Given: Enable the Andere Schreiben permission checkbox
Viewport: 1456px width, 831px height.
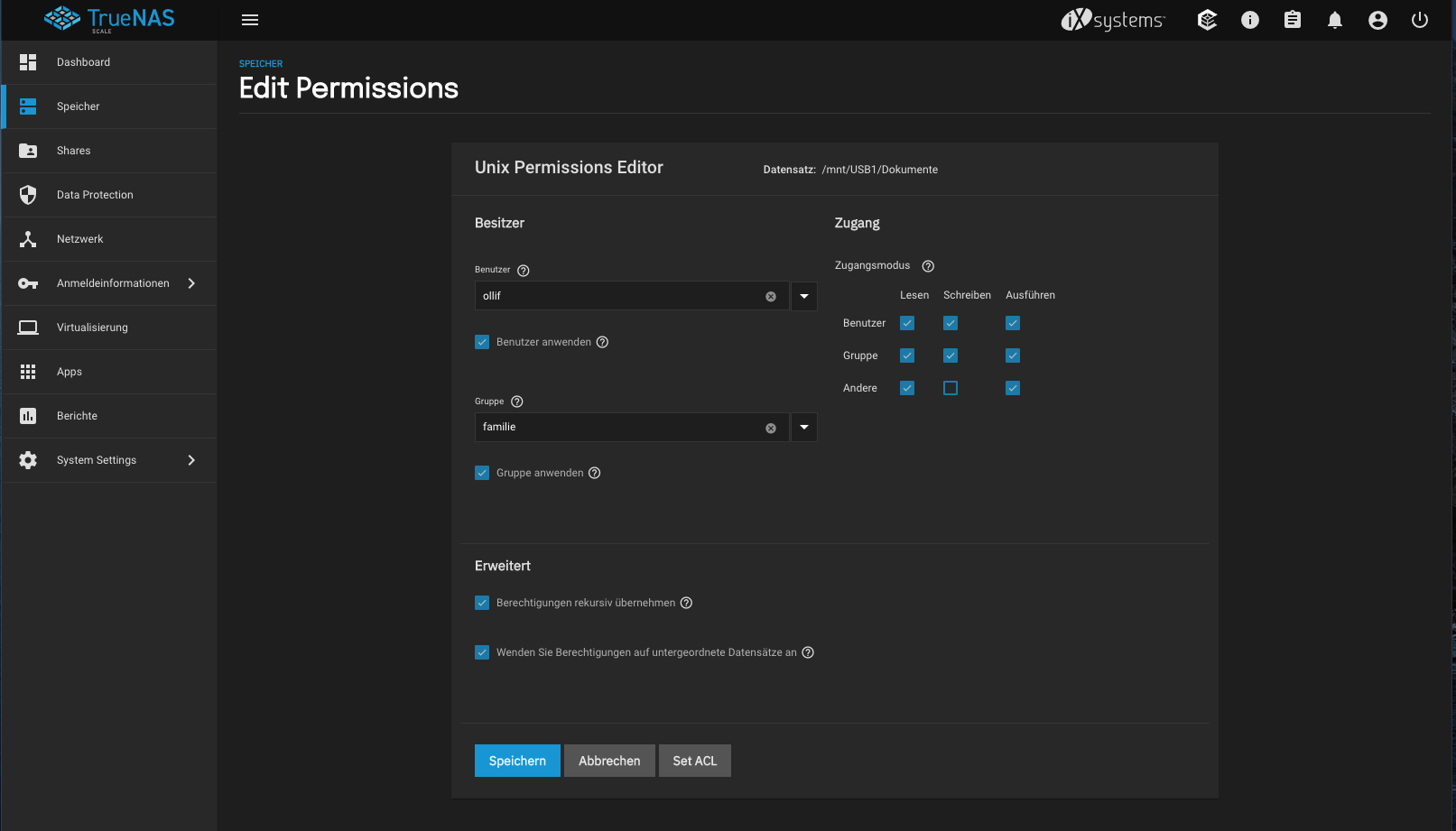Looking at the screenshot, I should coord(951,388).
